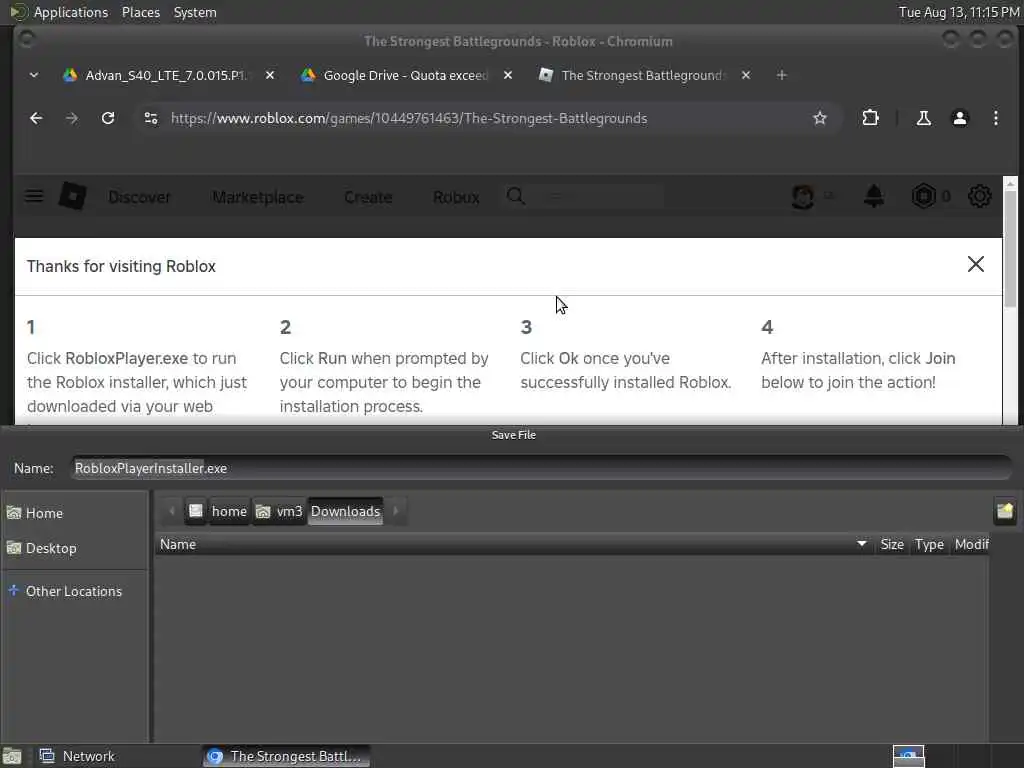The image size is (1024, 768).
Task: Open the Marketplace link
Action: [258, 197]
